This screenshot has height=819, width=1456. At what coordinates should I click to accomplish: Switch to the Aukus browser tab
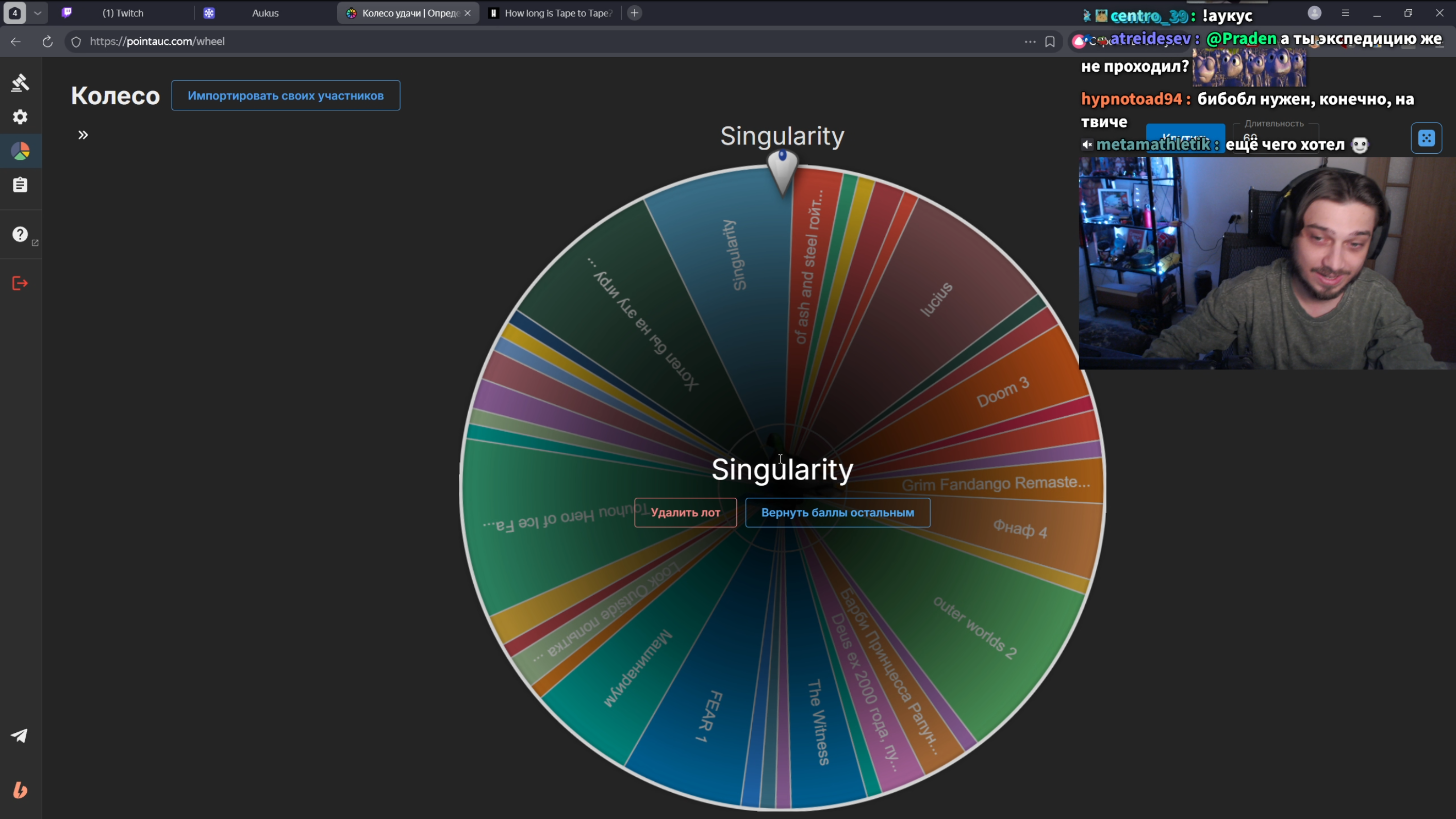tap(264, 13)
